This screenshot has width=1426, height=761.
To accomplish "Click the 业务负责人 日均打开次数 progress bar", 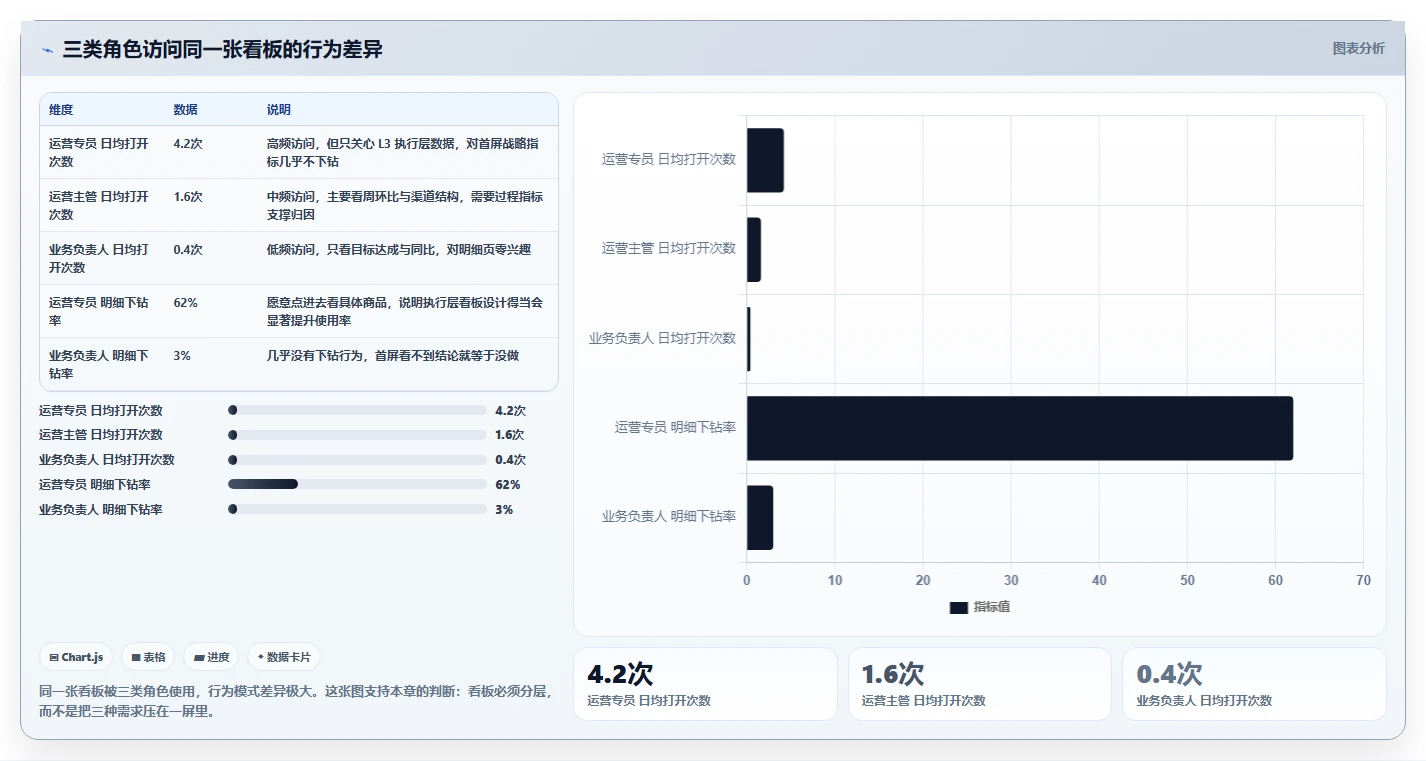I will (357, 460).
